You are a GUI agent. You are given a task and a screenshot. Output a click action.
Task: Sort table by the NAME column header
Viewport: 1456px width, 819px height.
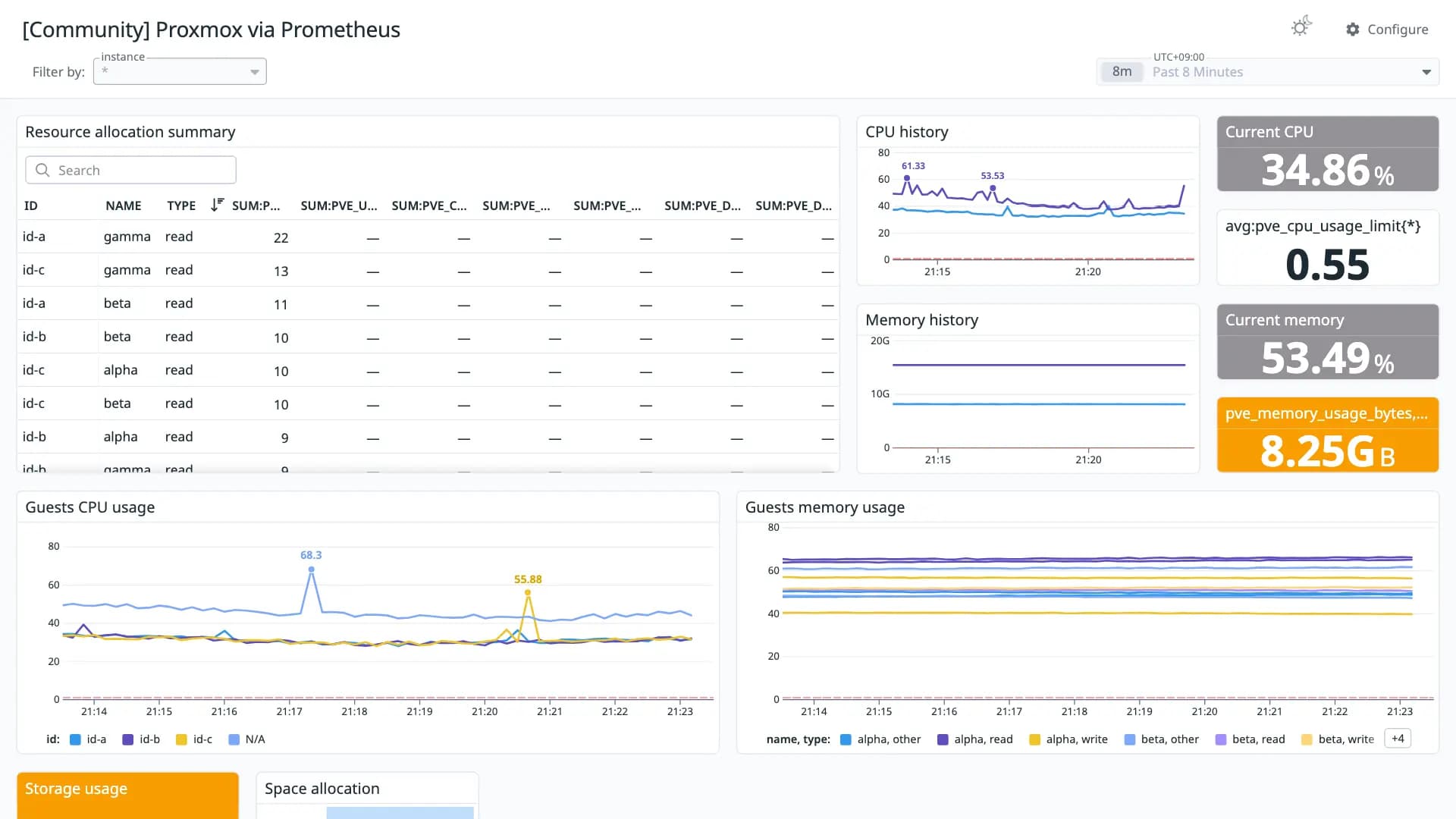tap(124, 206)
